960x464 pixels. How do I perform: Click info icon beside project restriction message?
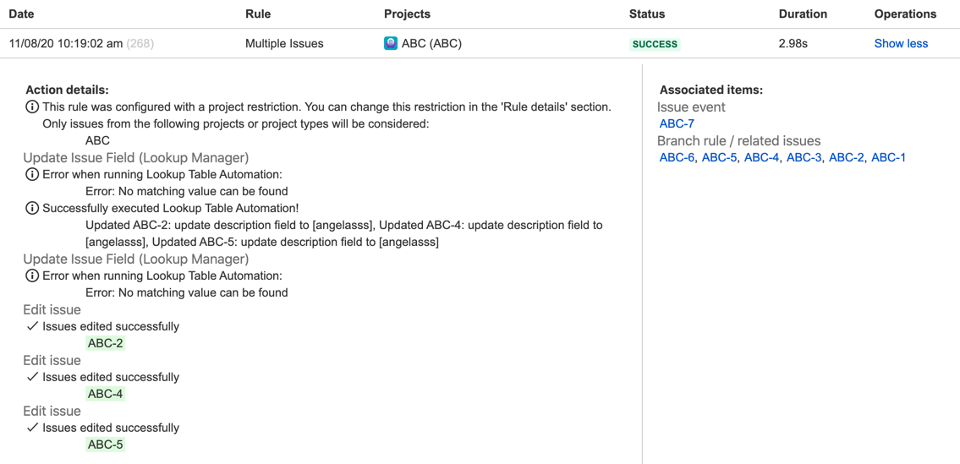pos(32,107)
